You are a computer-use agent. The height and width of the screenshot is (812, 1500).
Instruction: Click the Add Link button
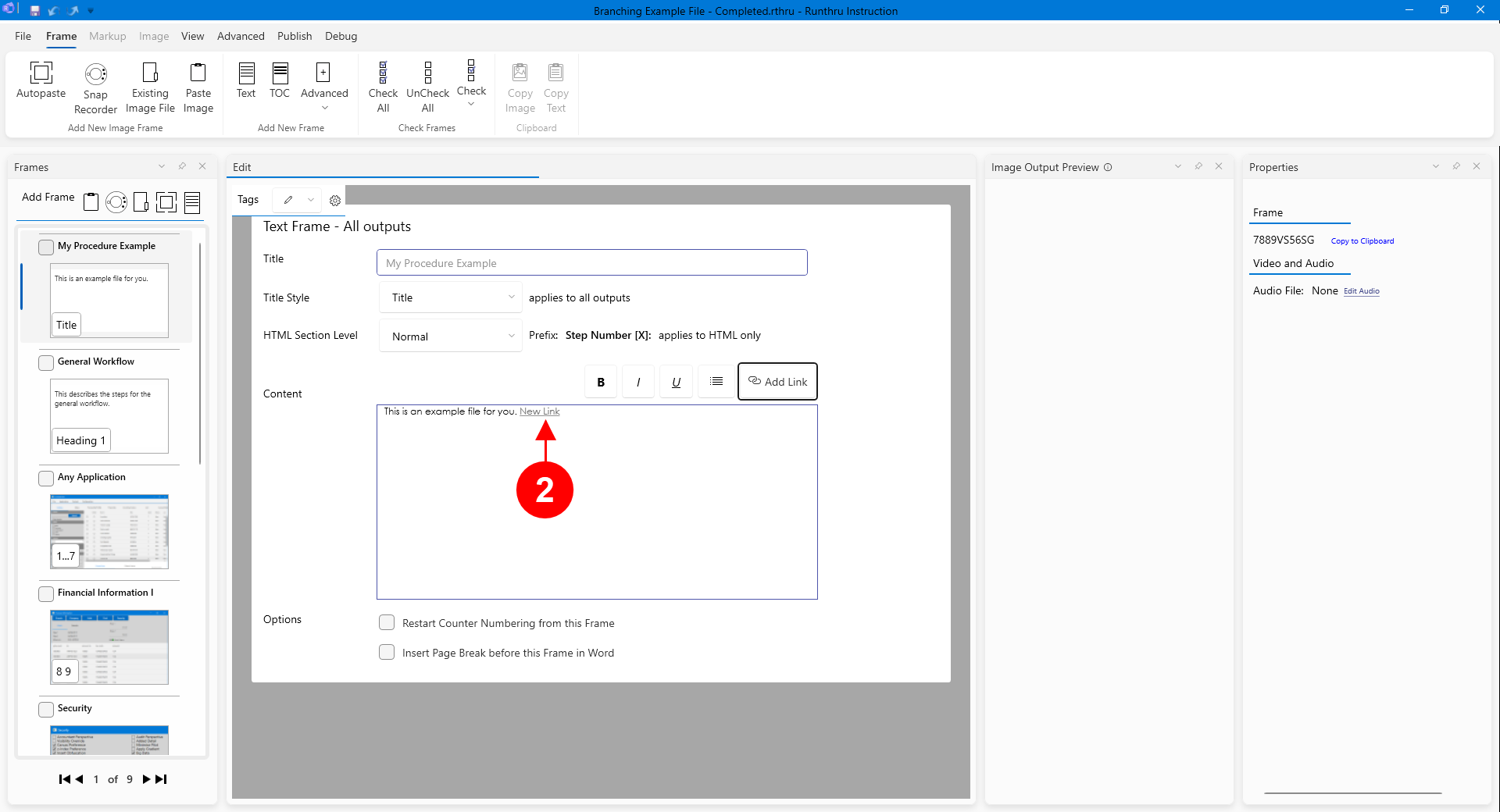[x=777, y=382]
